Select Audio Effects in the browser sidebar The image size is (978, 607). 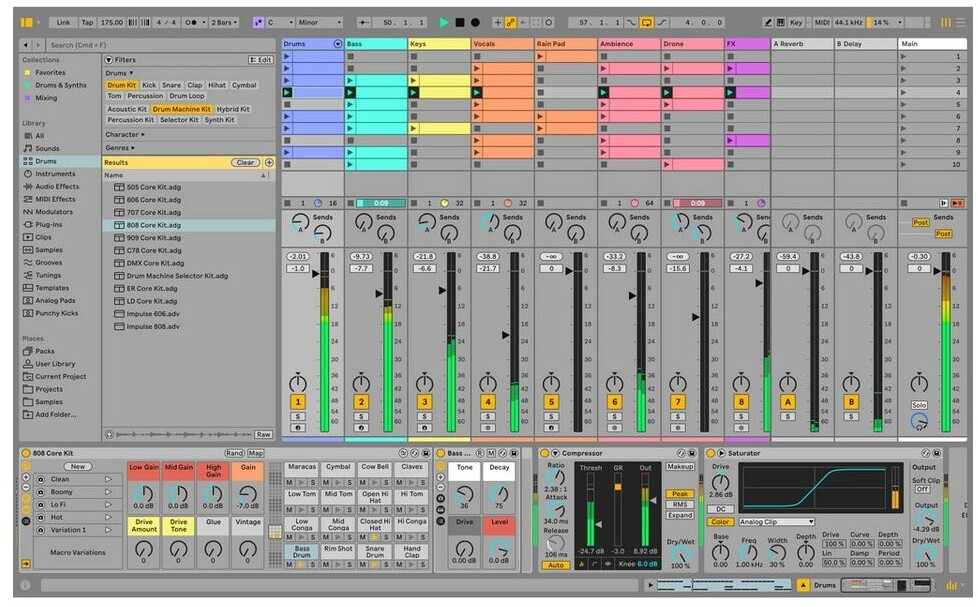[56, 186]
